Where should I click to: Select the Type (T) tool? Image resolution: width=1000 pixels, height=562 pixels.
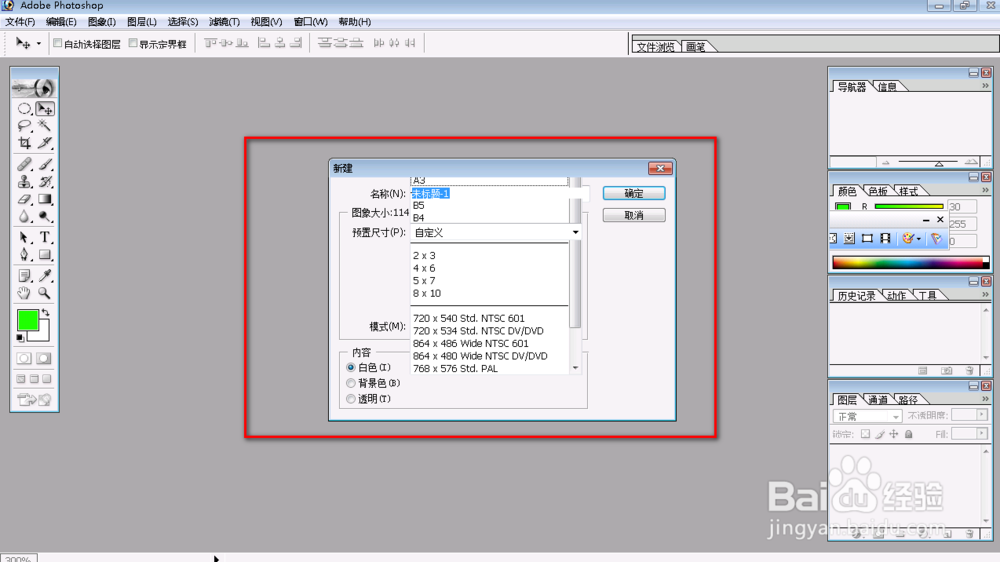pos(45,237)
